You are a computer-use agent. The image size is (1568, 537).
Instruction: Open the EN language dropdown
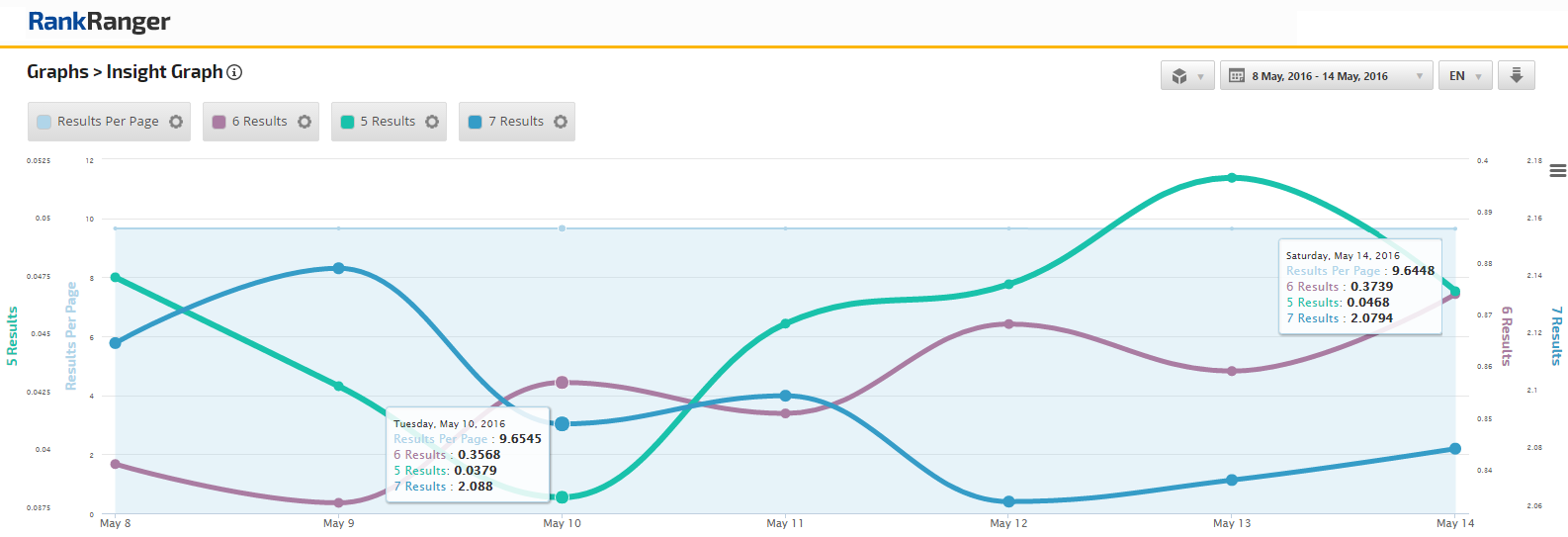1465,76
